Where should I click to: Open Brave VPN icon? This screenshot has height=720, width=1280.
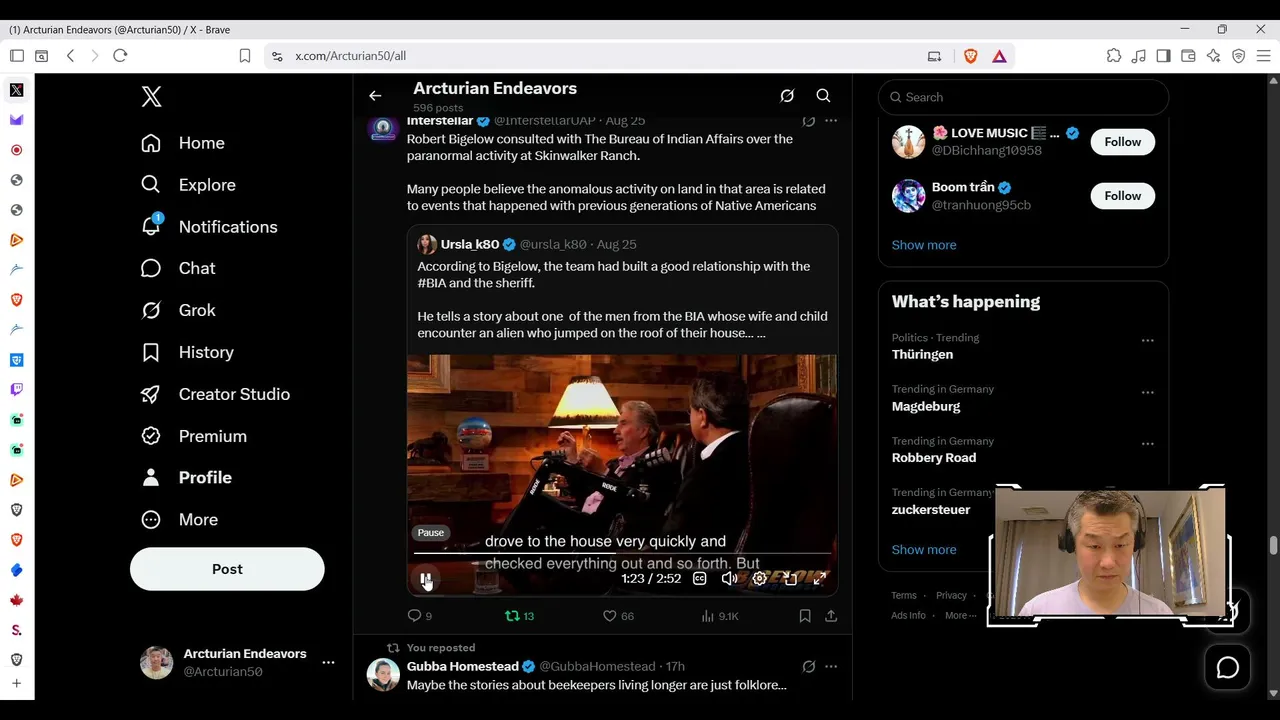point(1239,56)
